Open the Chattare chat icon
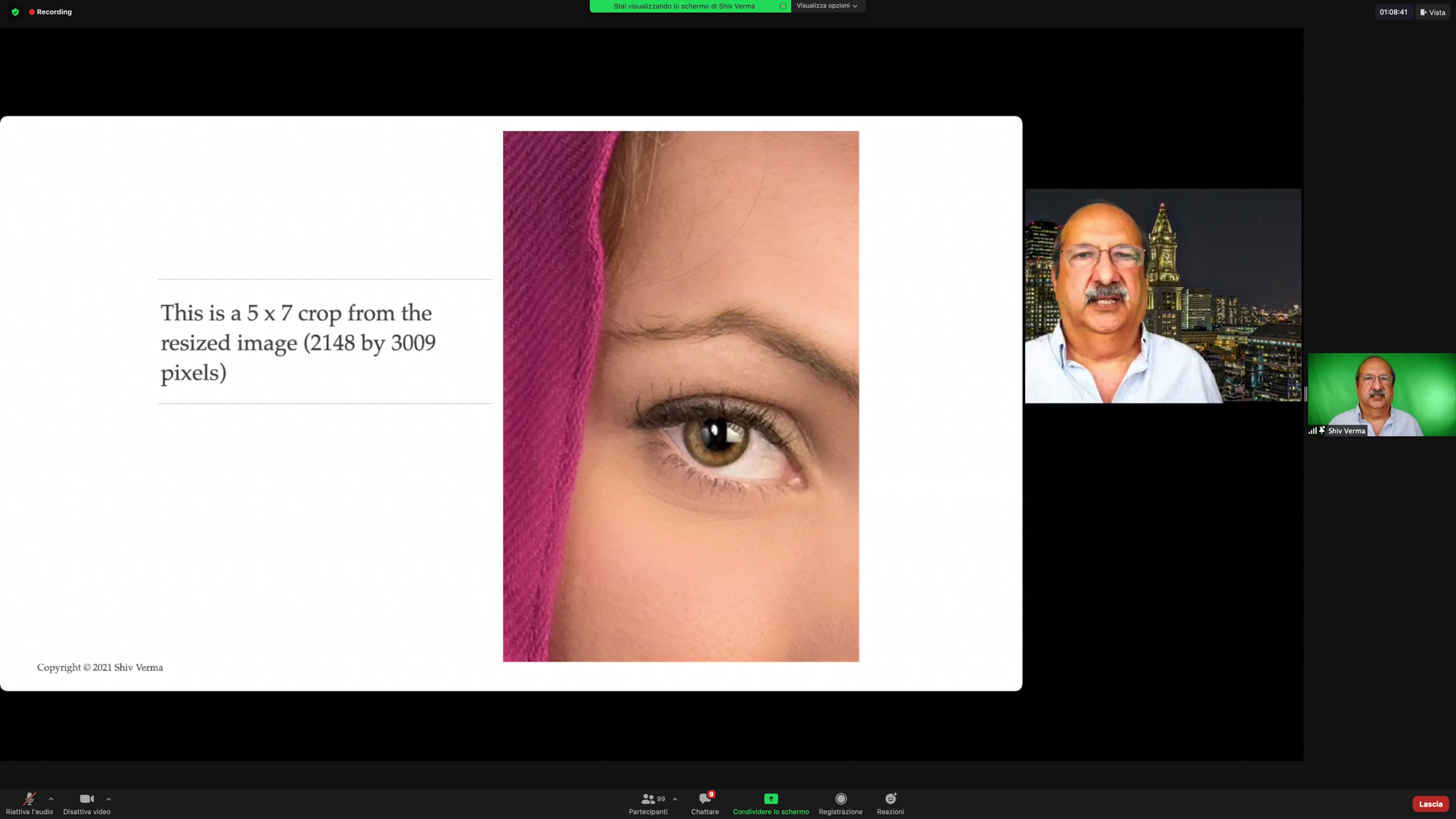 pyautogui.click(x=705, y=799)
